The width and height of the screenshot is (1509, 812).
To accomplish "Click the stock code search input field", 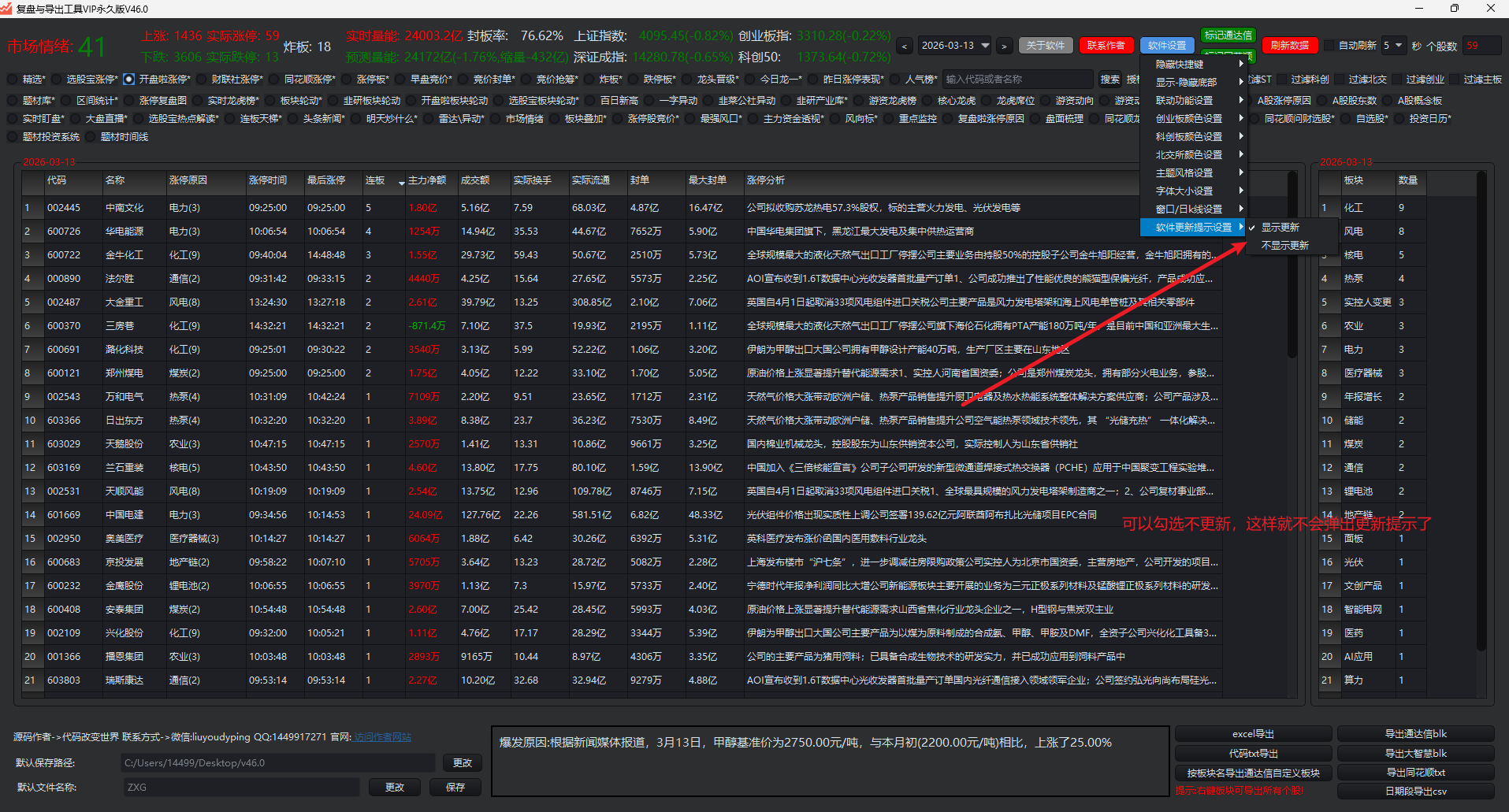I will 1017,80.
